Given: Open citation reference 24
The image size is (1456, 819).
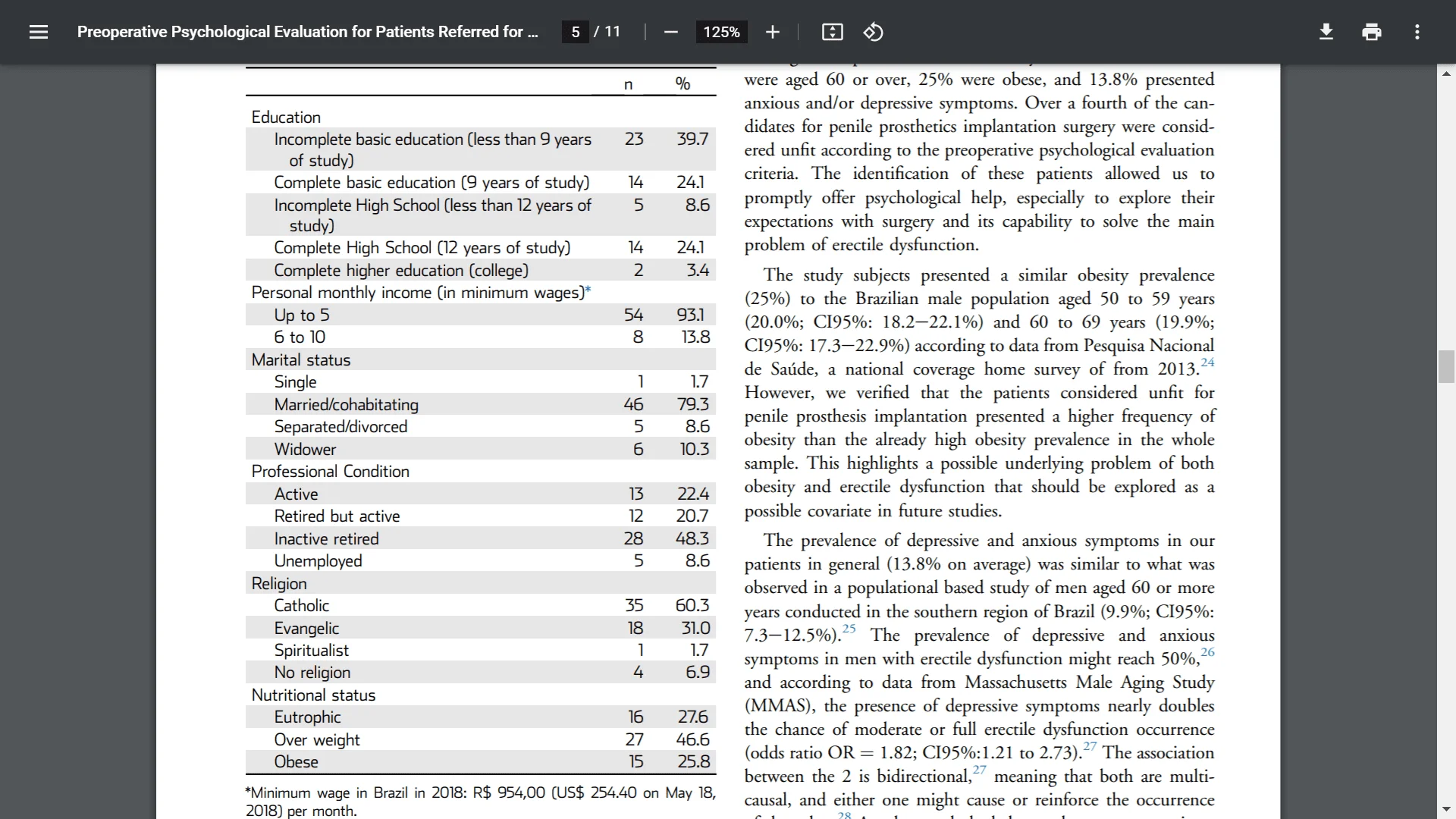Looking at the screenshot, I should click(x=1207, y=362).
